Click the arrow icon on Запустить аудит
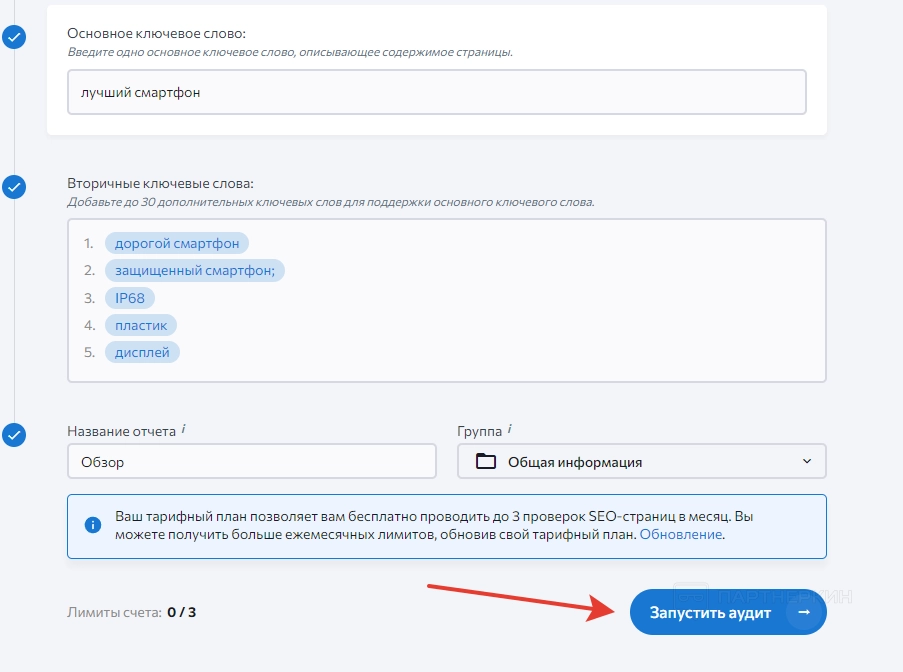This screenshot has width=903, height=672. [x=803, y=612]
